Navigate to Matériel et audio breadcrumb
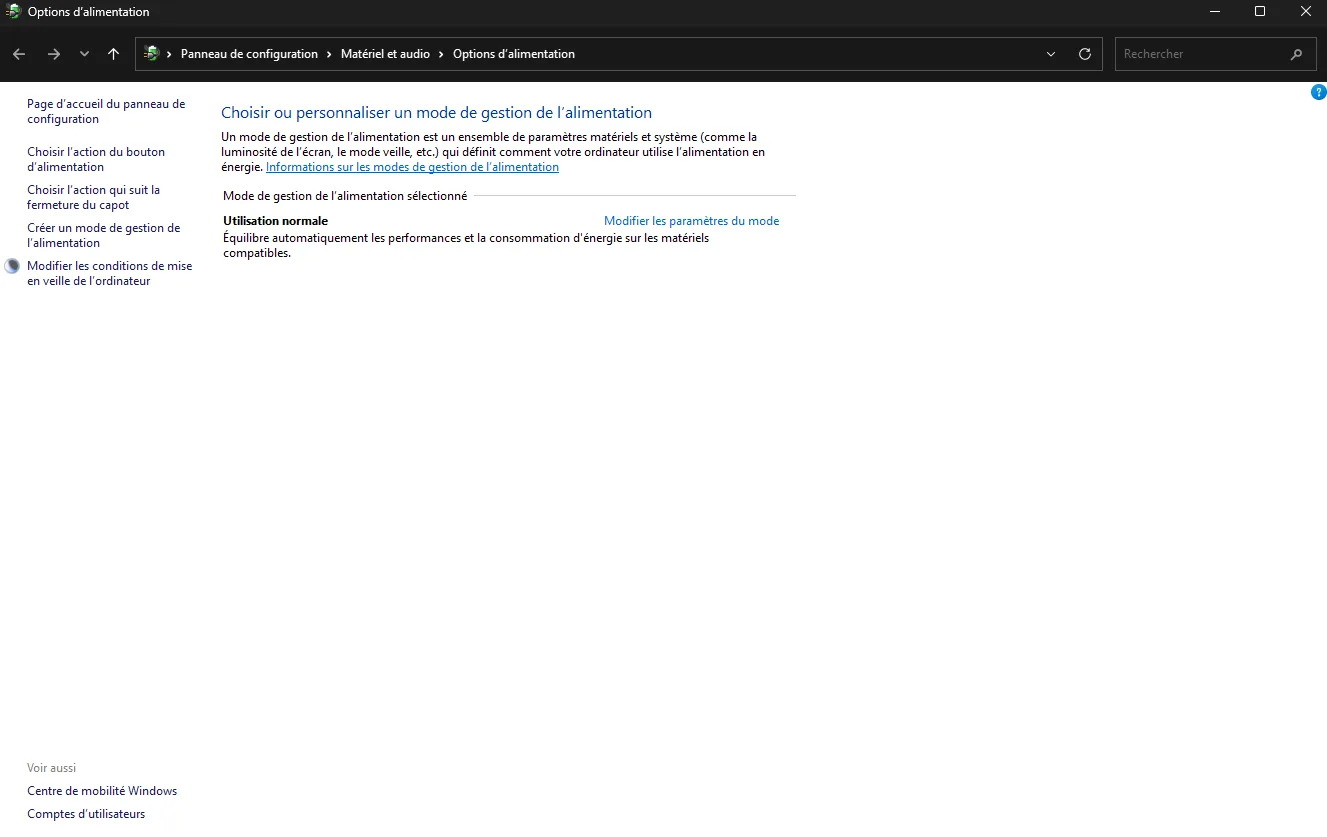 (x=385, y=54)
